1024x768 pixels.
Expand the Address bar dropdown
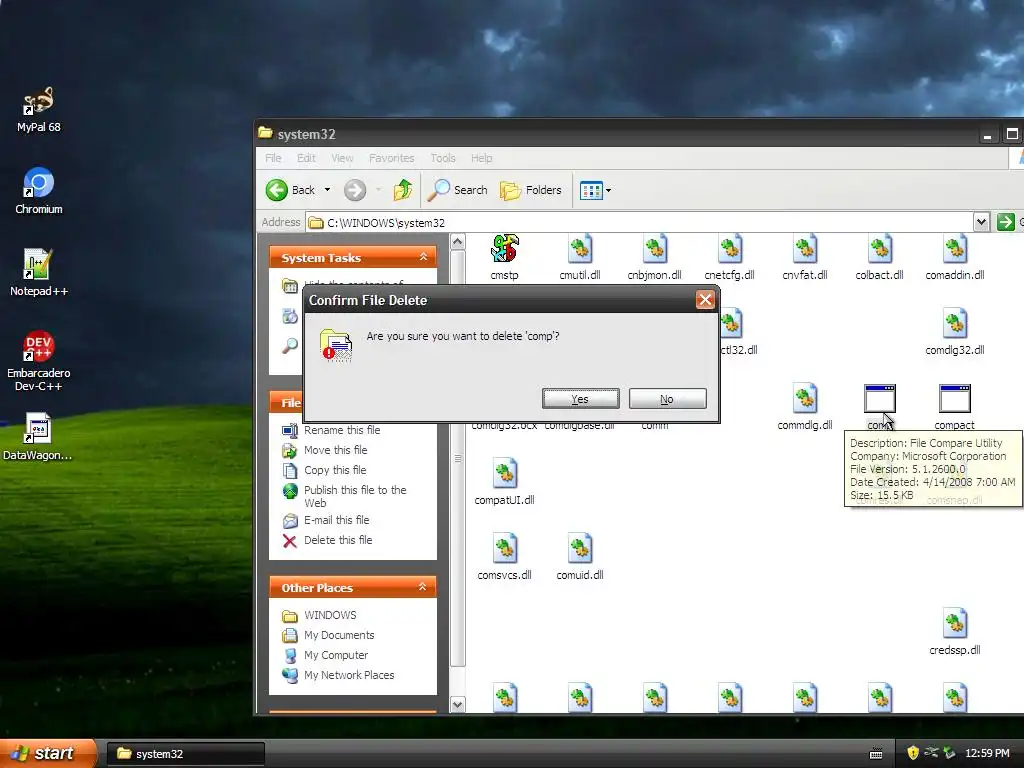980,222
